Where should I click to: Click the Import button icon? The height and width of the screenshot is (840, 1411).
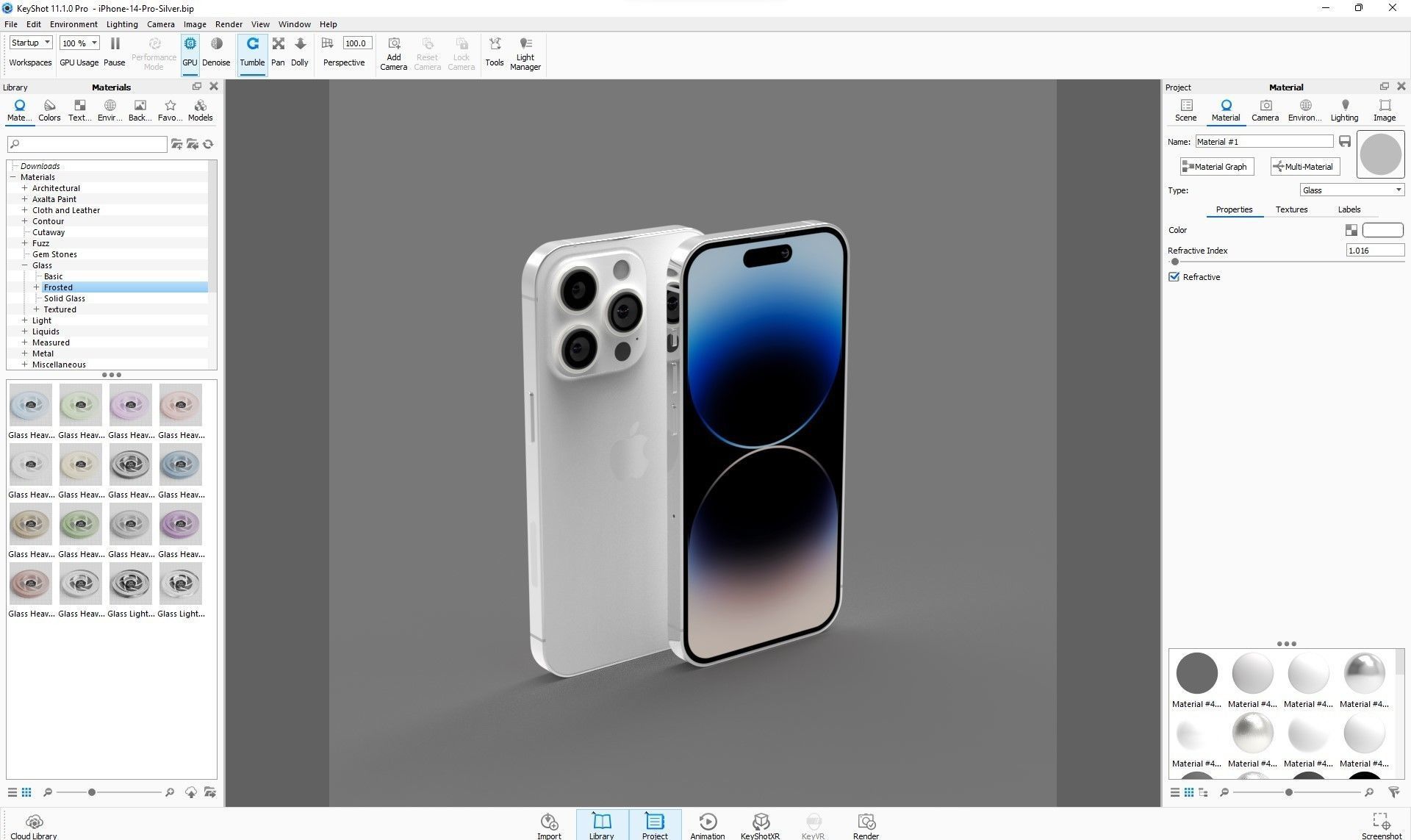tap(549, 821)
